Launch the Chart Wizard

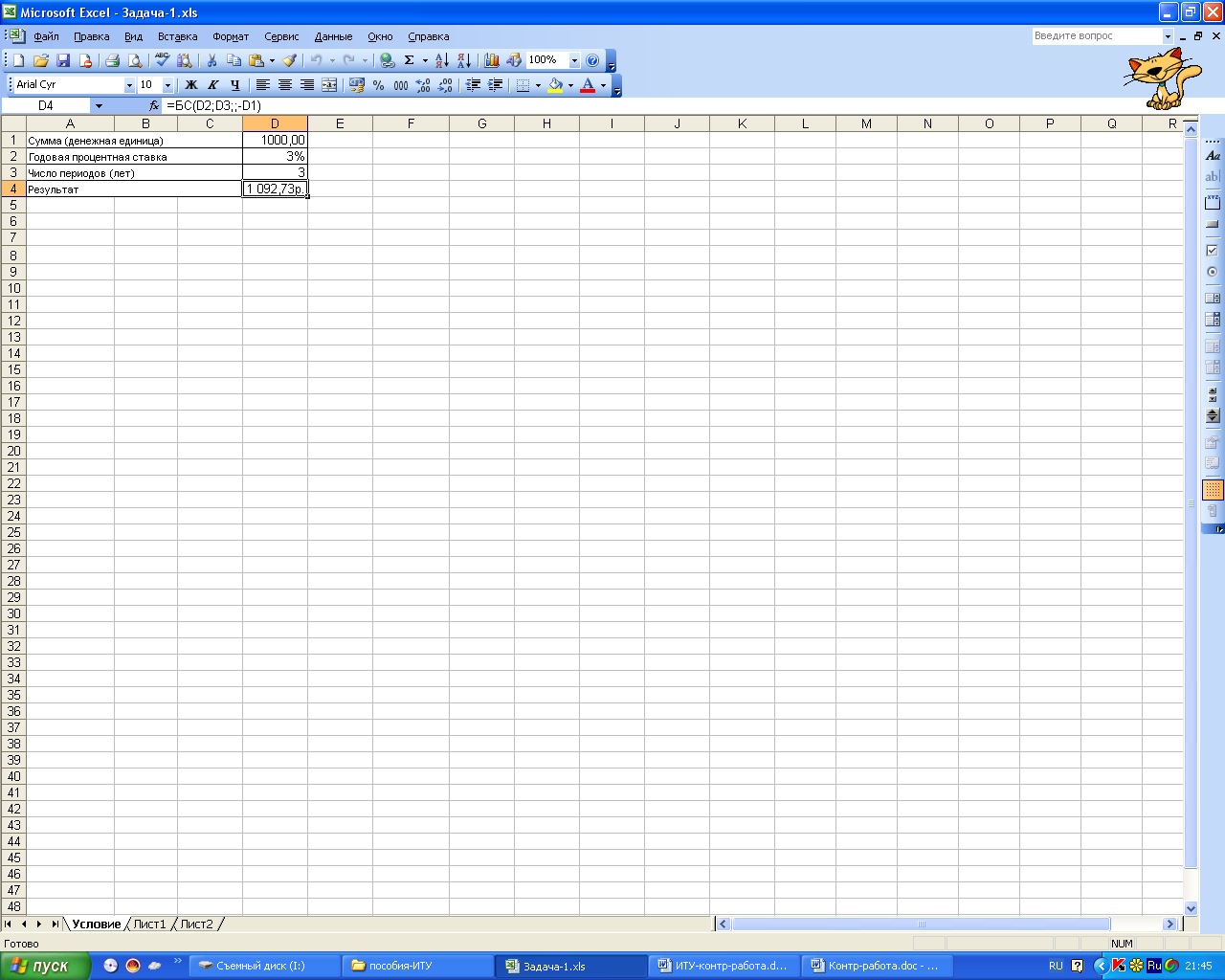tap(492, 60)
